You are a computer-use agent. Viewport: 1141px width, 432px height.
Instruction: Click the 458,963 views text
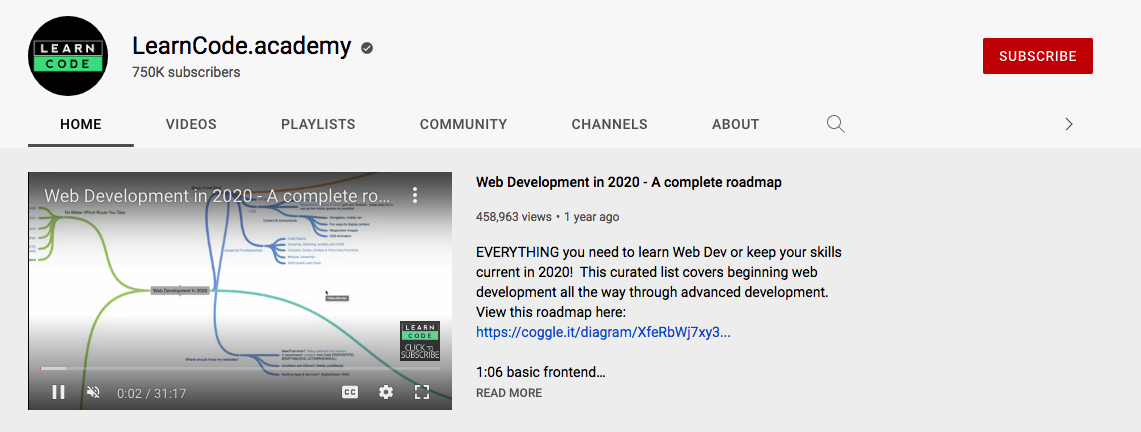[514, 217]
